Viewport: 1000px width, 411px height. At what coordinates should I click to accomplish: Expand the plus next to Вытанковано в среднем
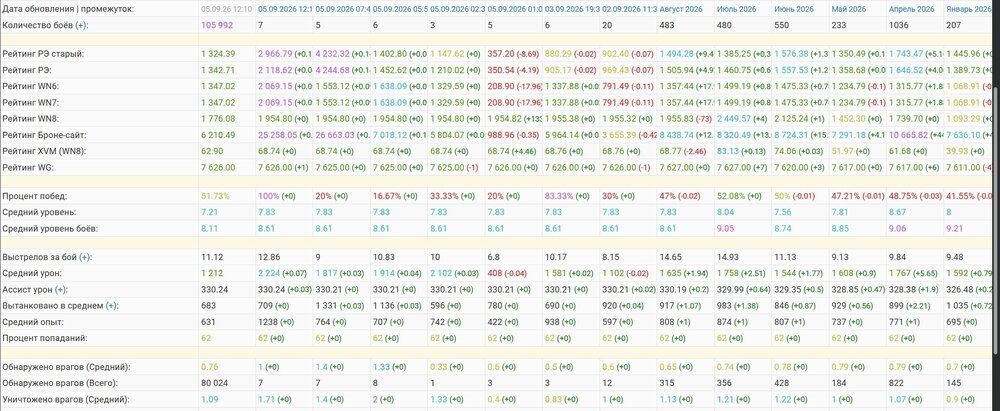point(112,306)
